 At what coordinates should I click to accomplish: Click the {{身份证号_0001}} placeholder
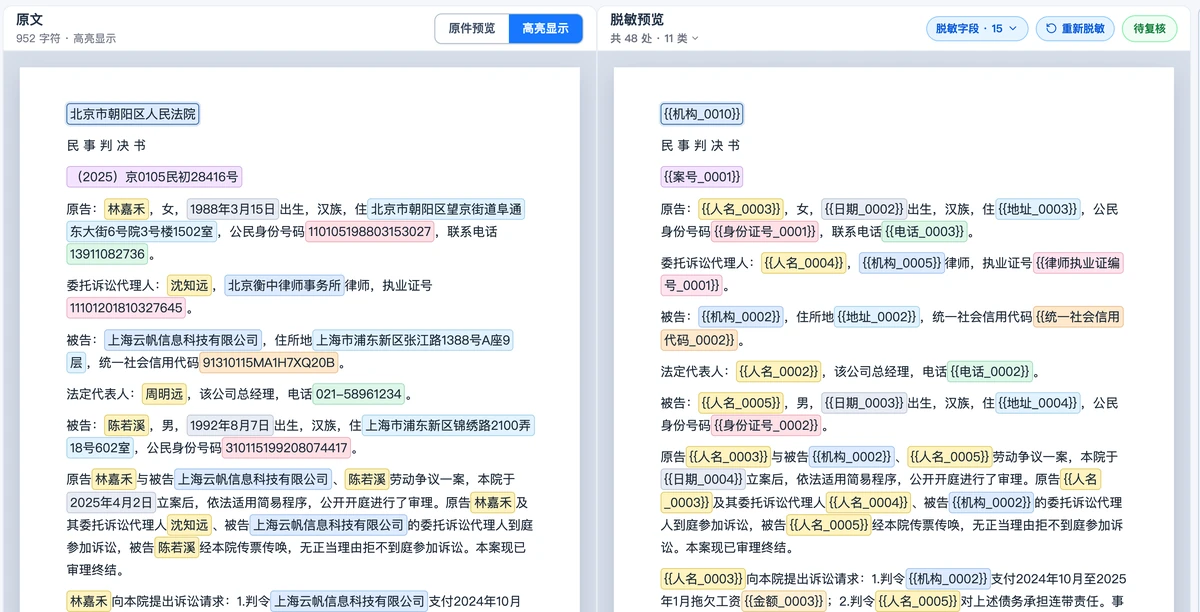[x=765, y=231]
